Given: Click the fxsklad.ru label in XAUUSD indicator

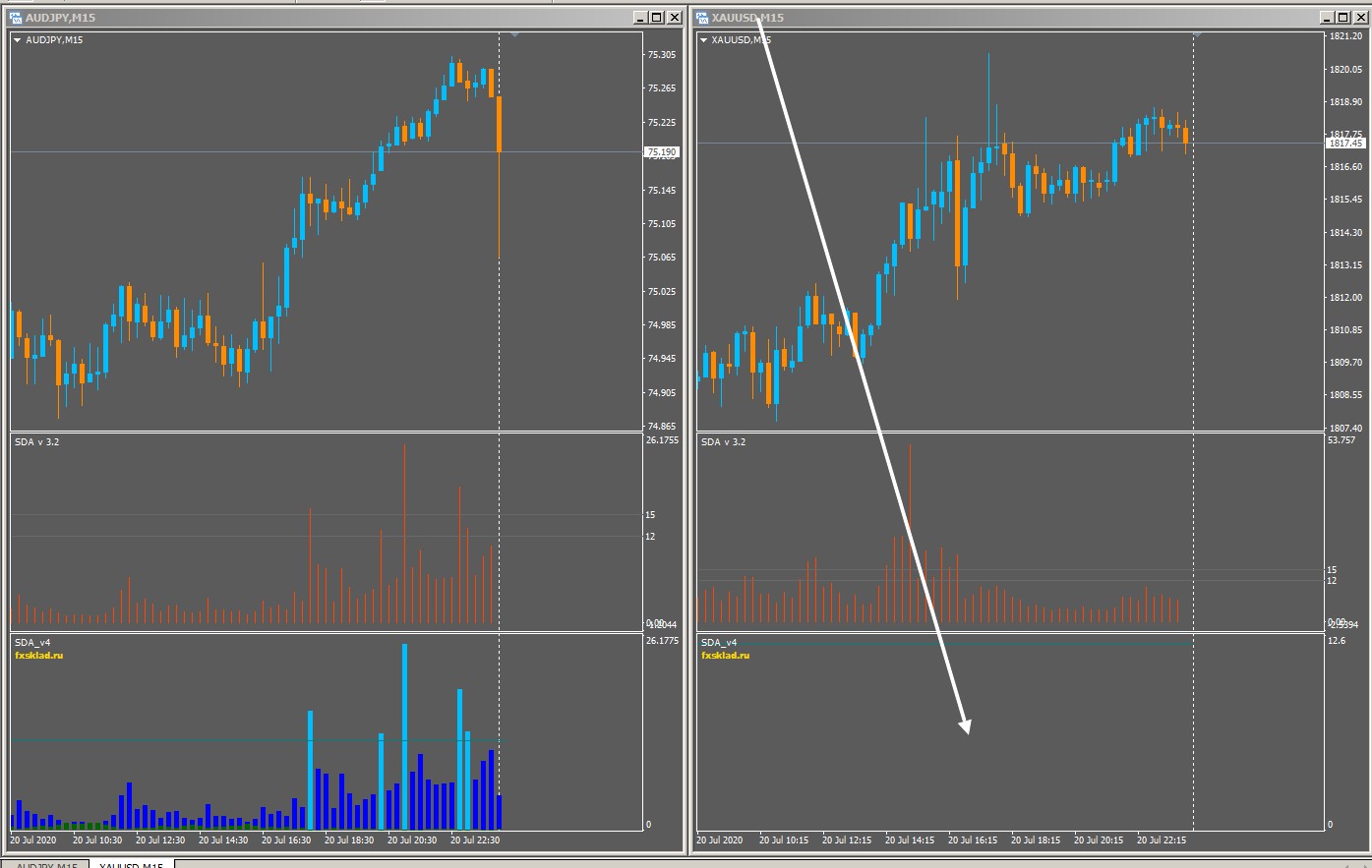Looking at the screenshot, I should pos(726,655).
